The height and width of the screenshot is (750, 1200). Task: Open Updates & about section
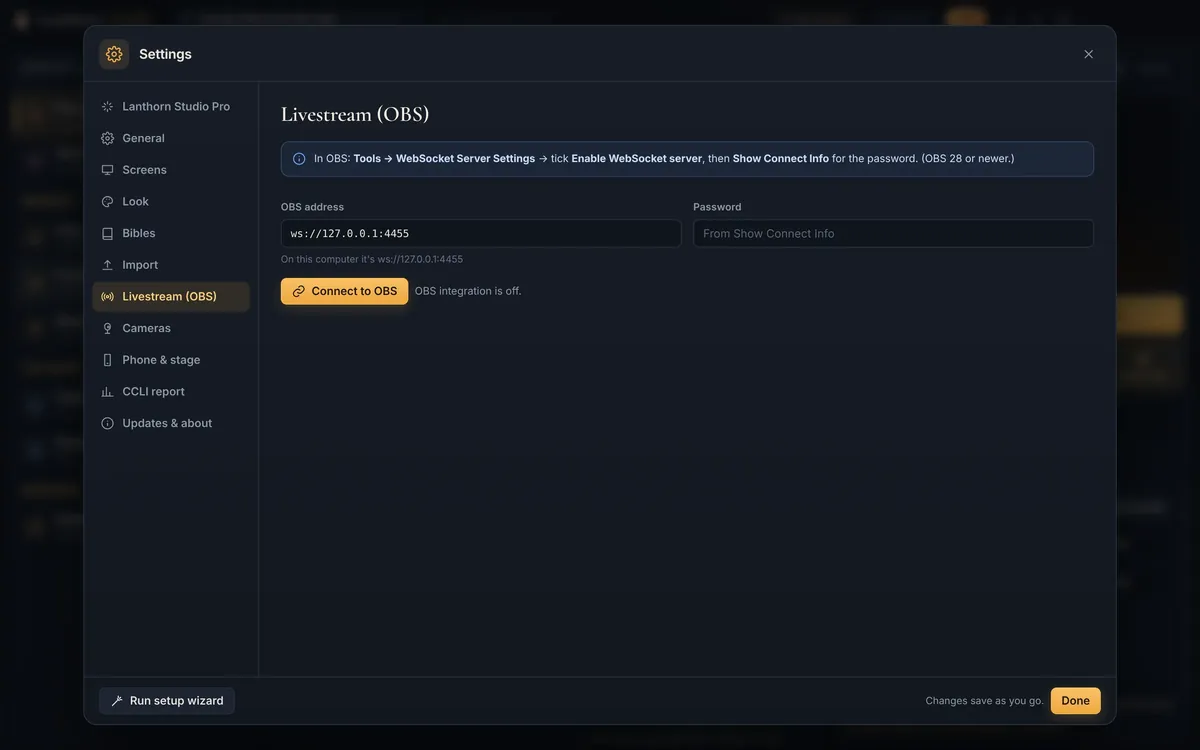(171, 423)
